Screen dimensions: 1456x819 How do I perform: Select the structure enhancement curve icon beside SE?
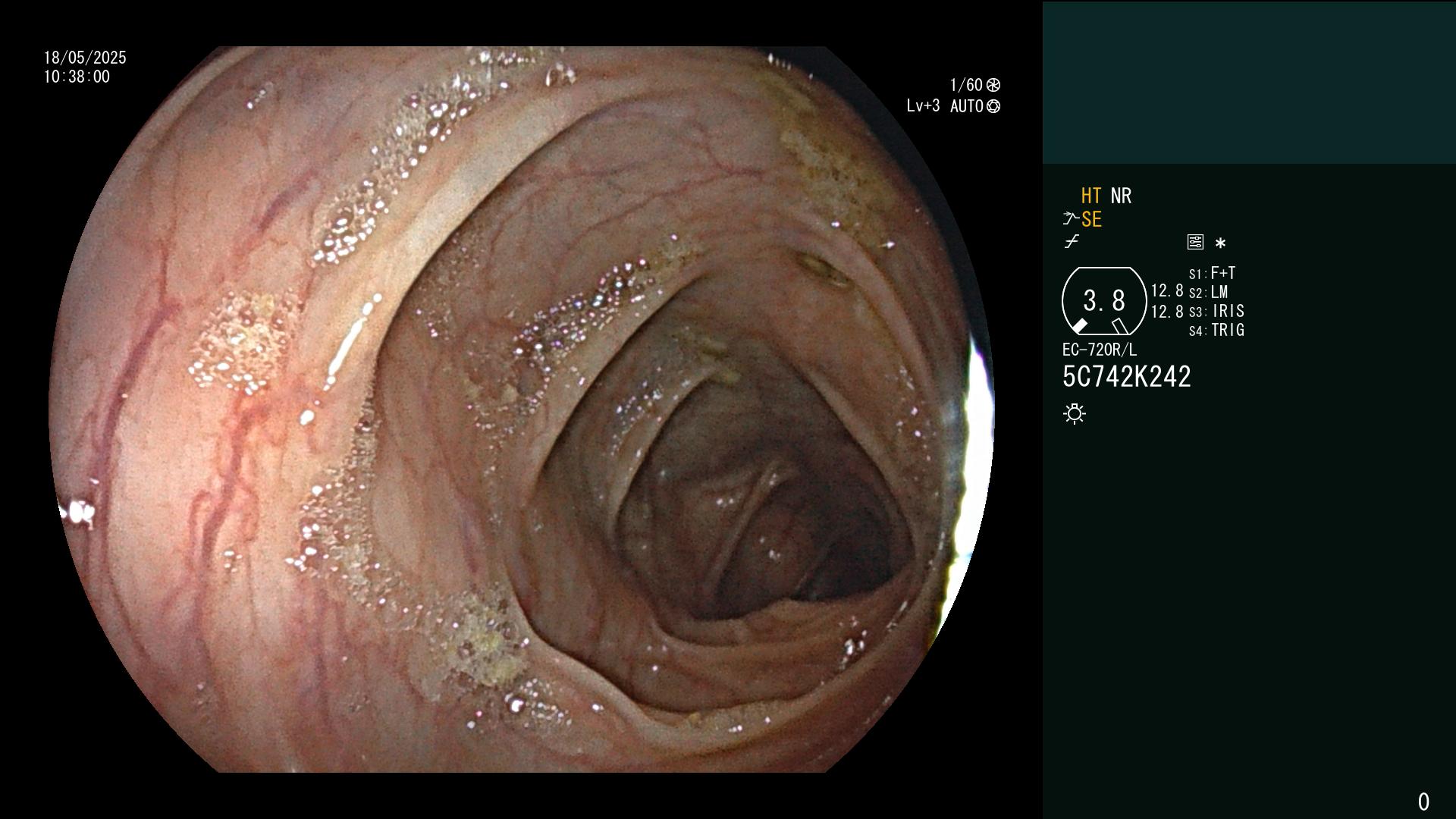point(1071,219)
